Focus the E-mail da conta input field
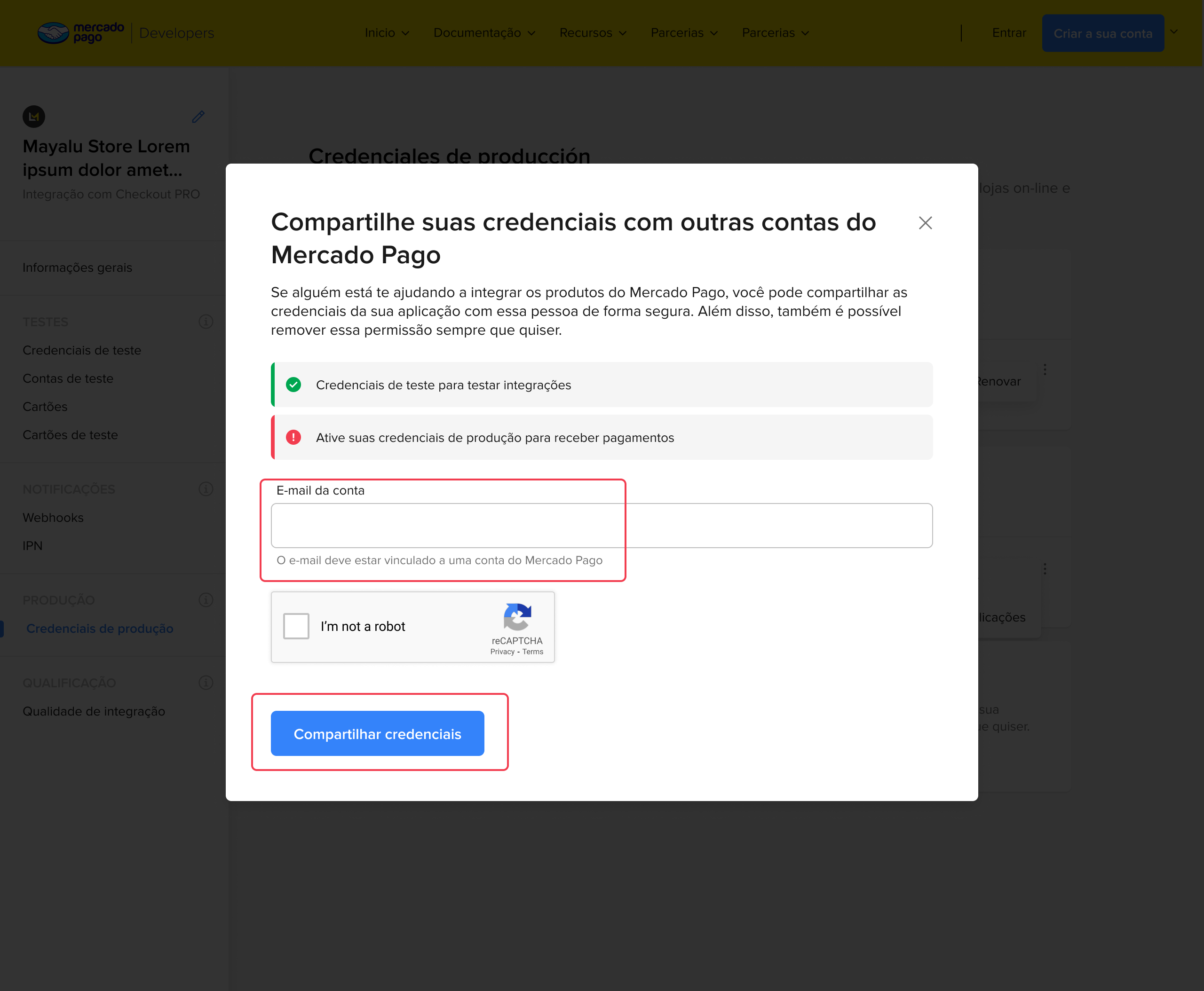 (602, 525)
